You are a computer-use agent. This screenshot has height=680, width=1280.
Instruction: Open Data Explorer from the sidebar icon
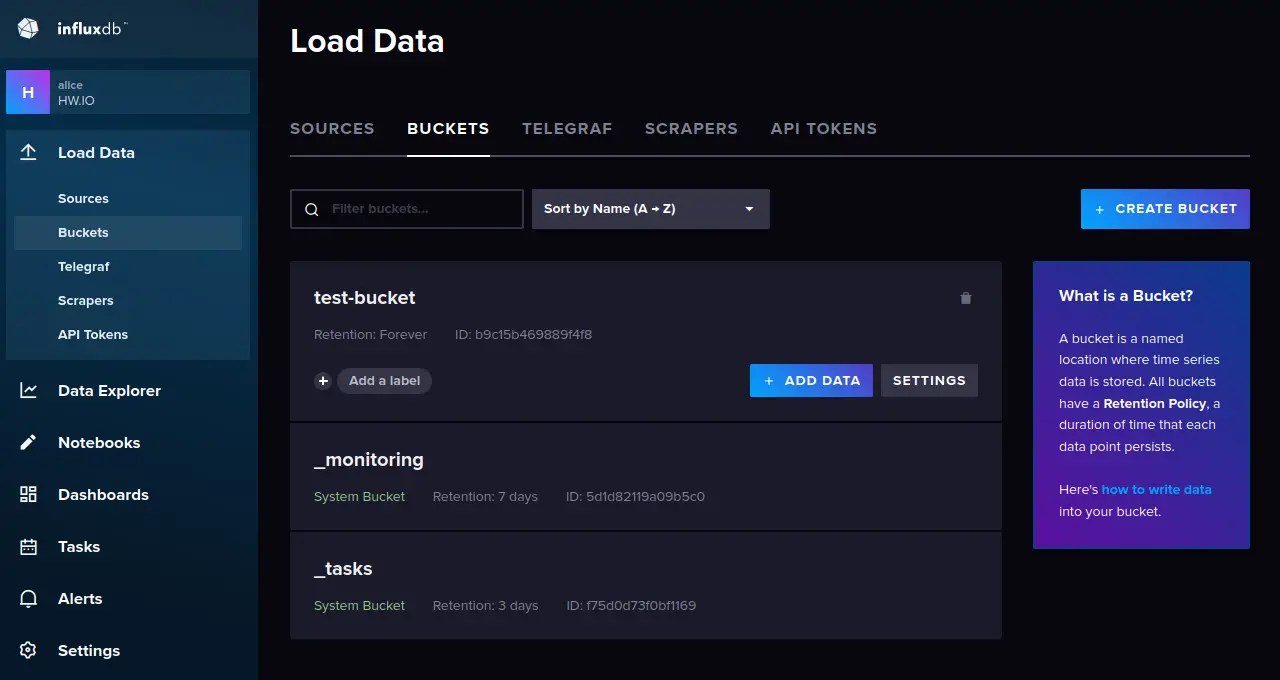(x=29, y=390)
